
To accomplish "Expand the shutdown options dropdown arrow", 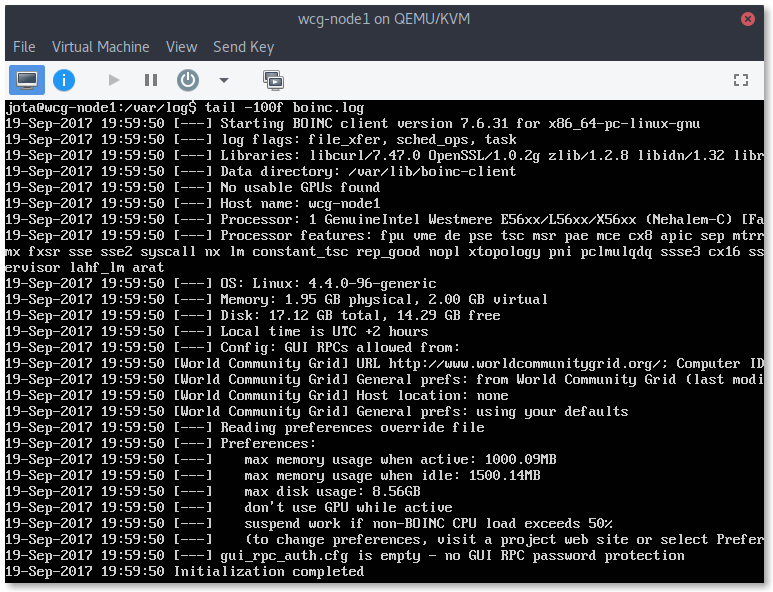I will point(224,80).
